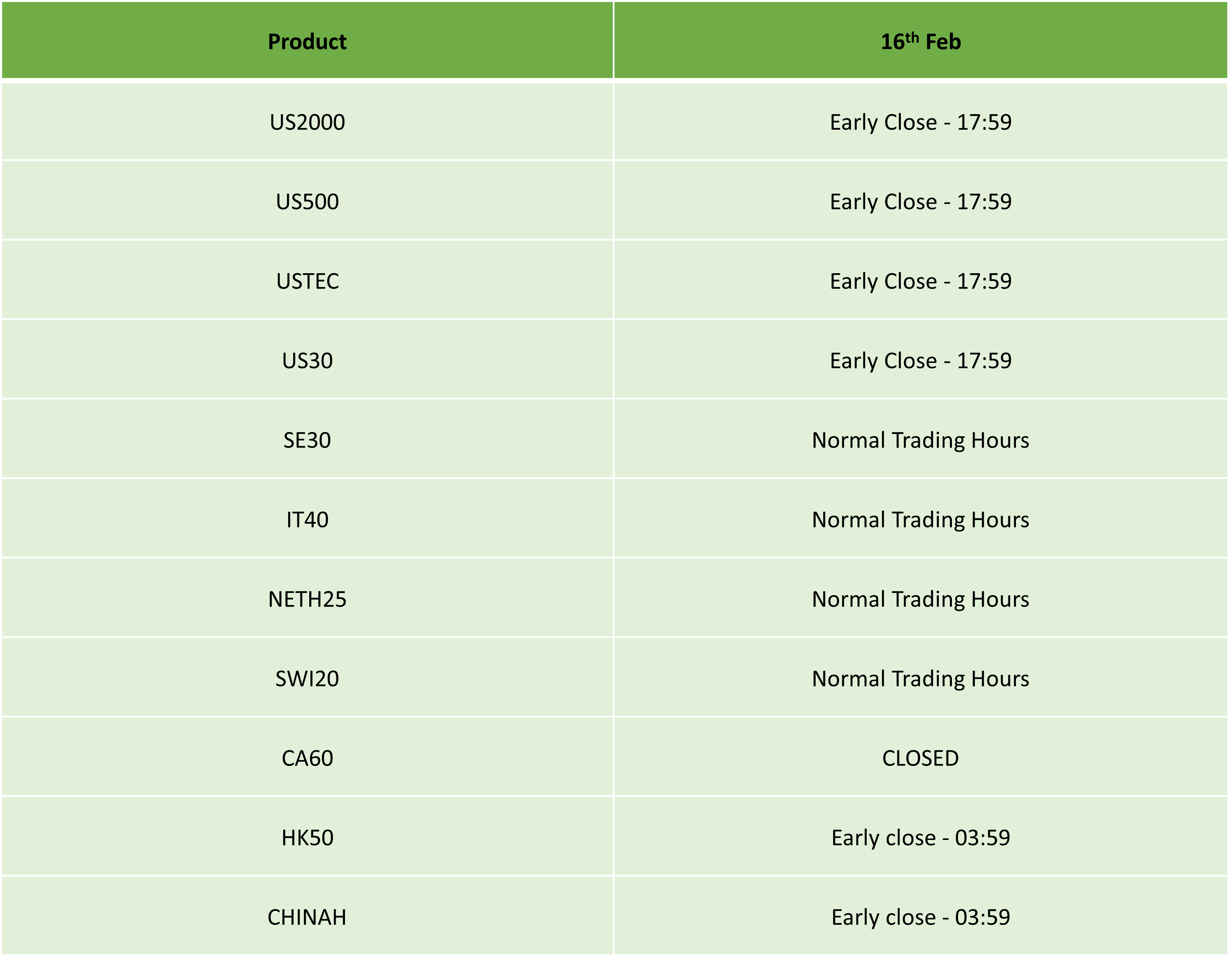Click the Product column header
This screenshot has height=957, width=1232.
tap(307, 42)
